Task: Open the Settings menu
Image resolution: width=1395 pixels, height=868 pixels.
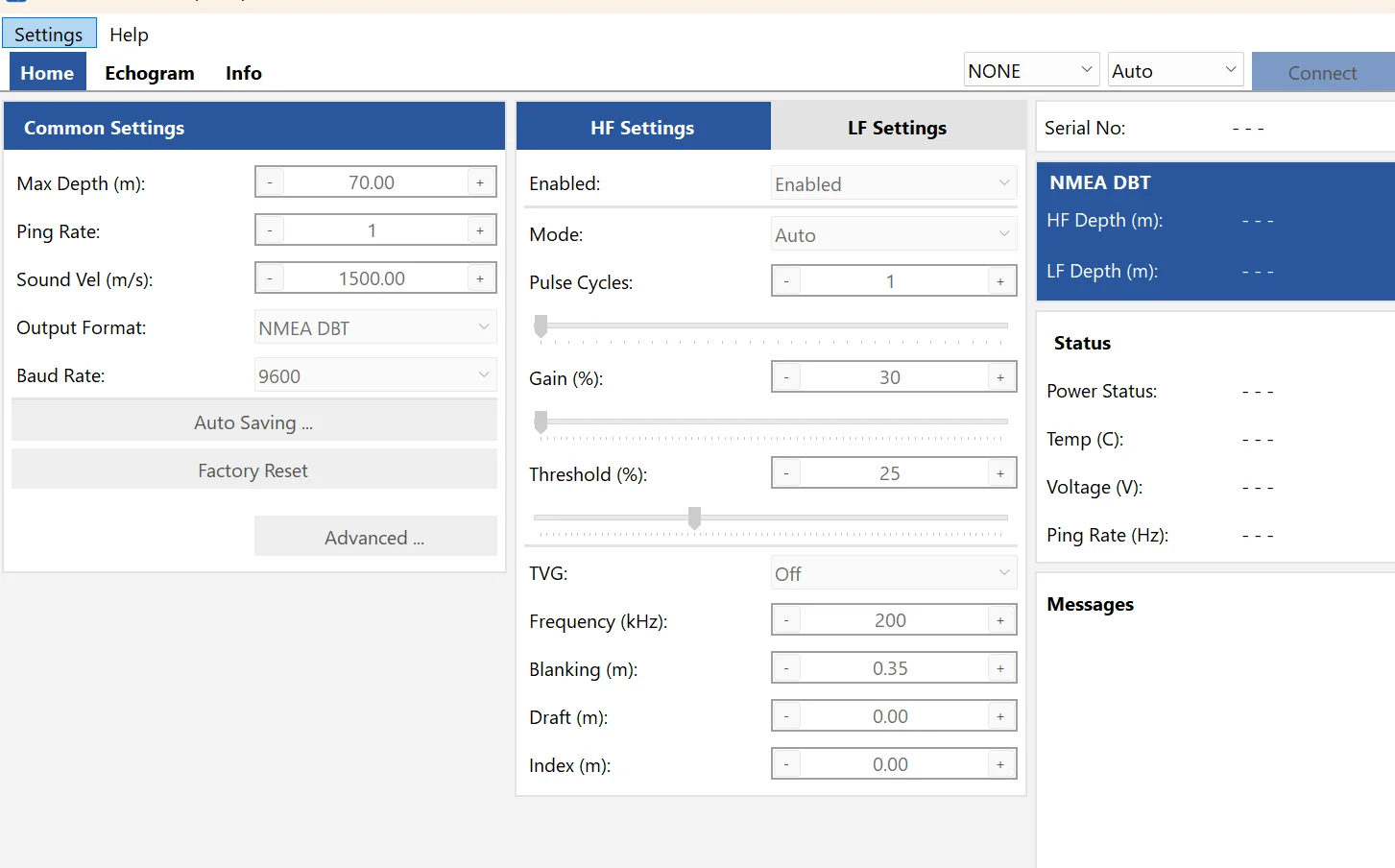Action: click(49, 34)
